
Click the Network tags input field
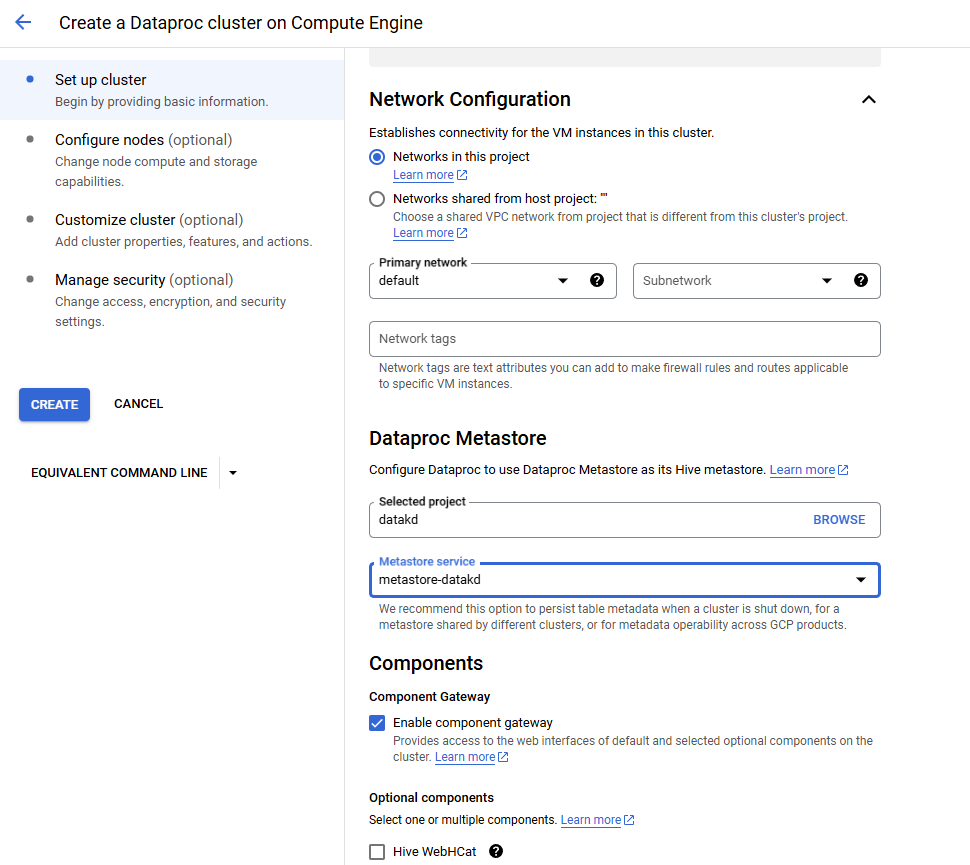point(624,338)
